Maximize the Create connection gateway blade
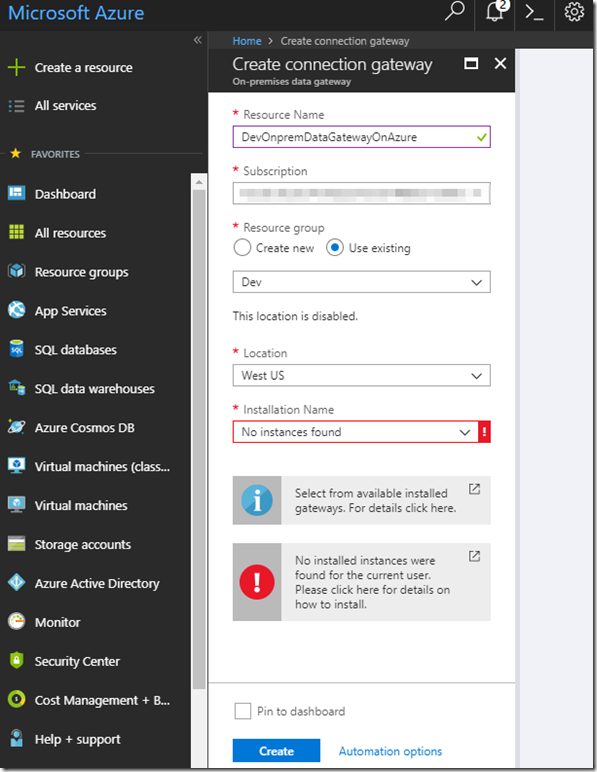This screenshot has width=597, height=772. (x=471, y=64)
